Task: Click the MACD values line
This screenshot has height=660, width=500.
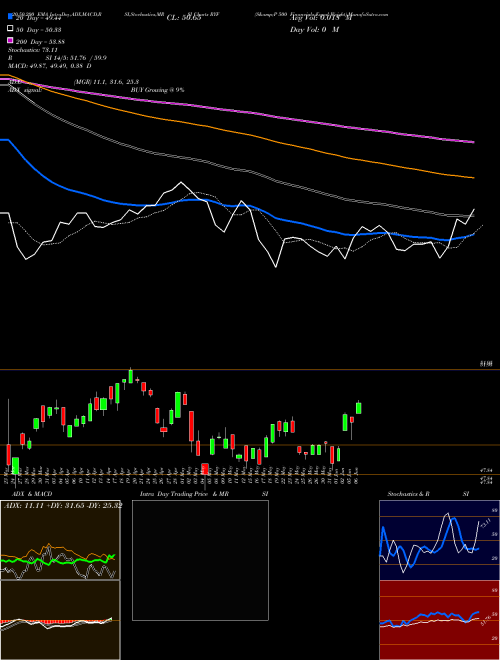Action: pos(50,66)
